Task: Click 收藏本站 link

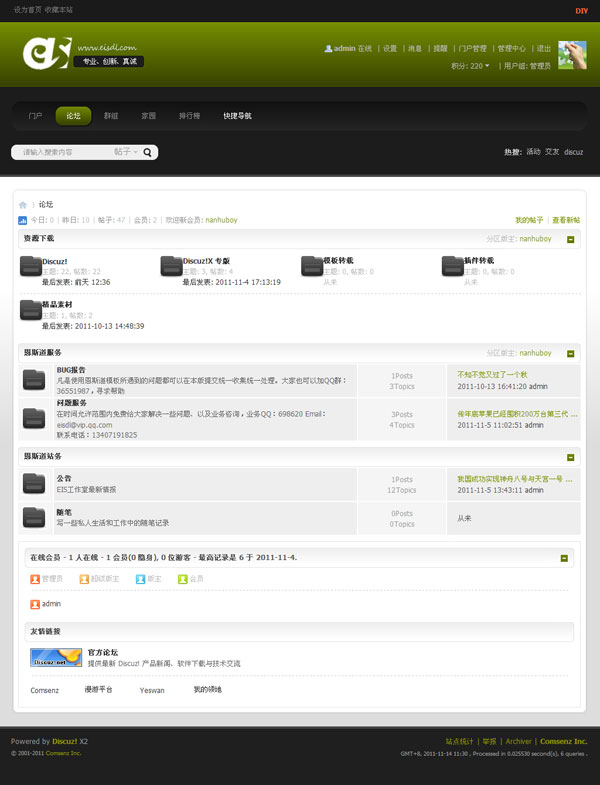Action: [59, 10]
